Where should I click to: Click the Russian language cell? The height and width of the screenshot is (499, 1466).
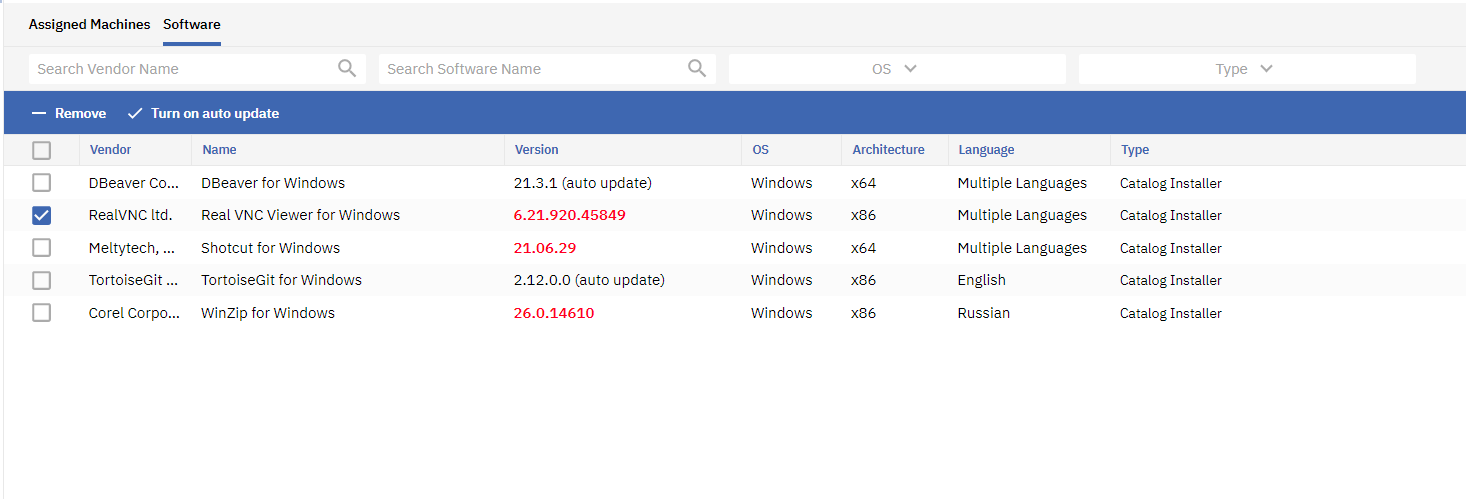(983, 313)
